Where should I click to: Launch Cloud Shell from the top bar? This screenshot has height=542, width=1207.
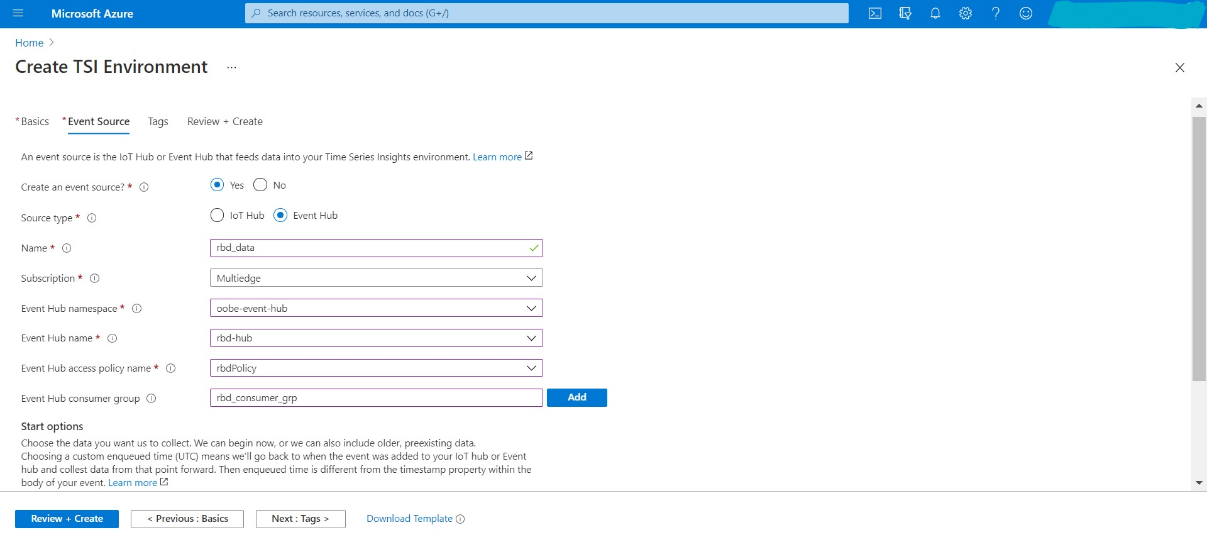(875, 13)
